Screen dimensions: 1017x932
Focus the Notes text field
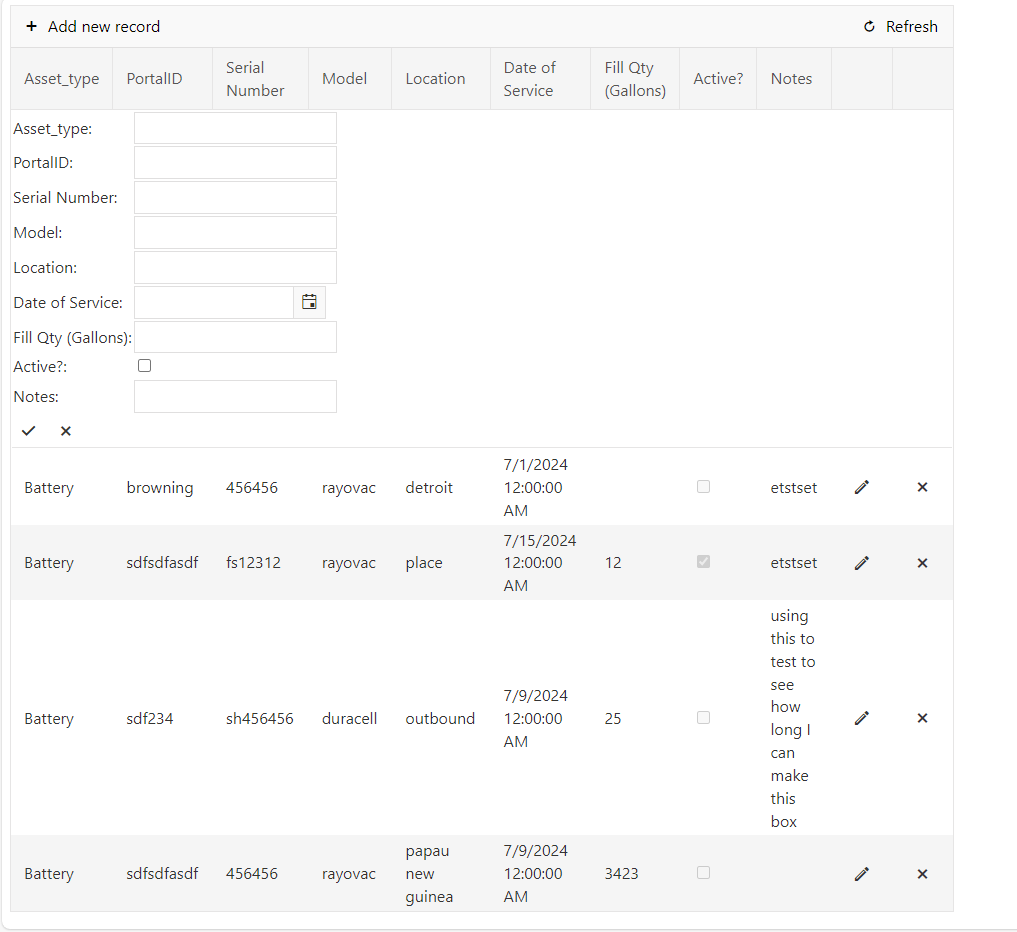point(235,397)
